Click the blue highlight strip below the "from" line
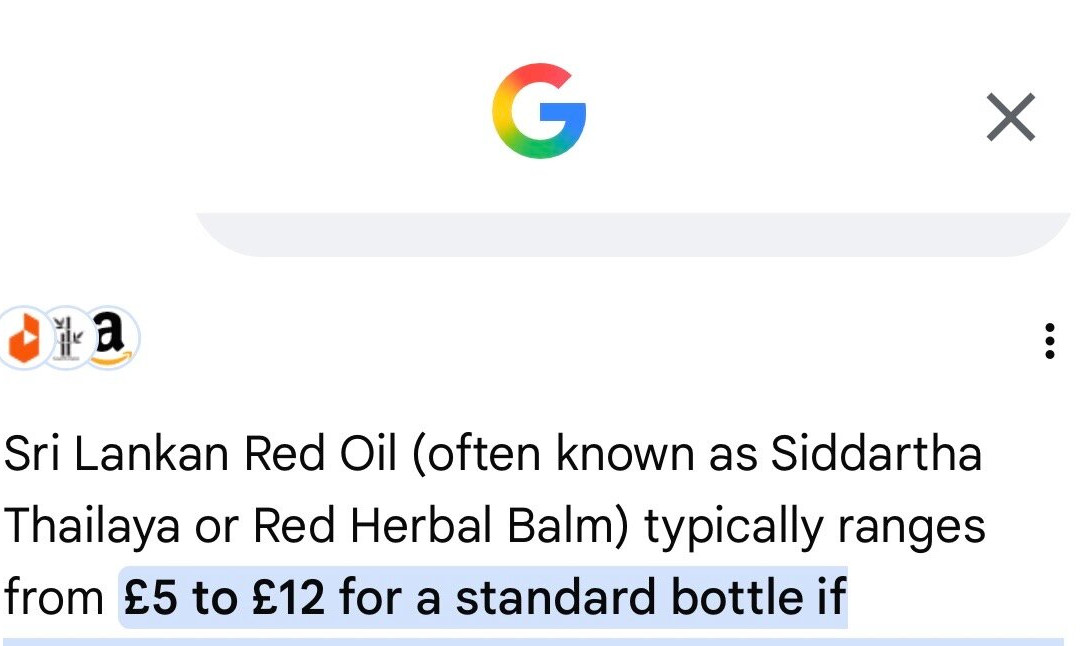This screenshot has width=1080, height=646. [534, 642]
